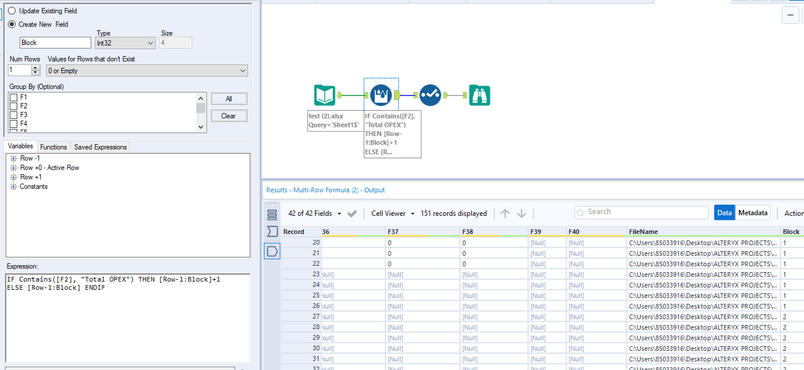Click the Block column header

(x=792, y=232)
